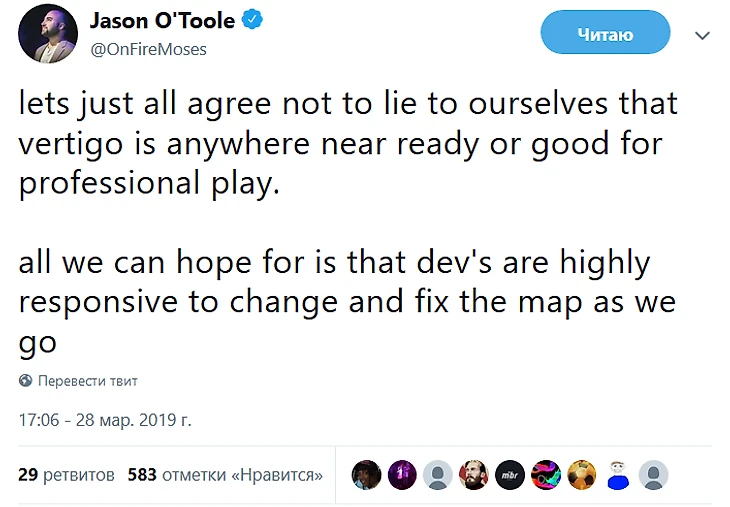The width and height of the screenshot is (730, 507).
Task: Click the globe icon beside Перевести твит
Action: point(26,380)
